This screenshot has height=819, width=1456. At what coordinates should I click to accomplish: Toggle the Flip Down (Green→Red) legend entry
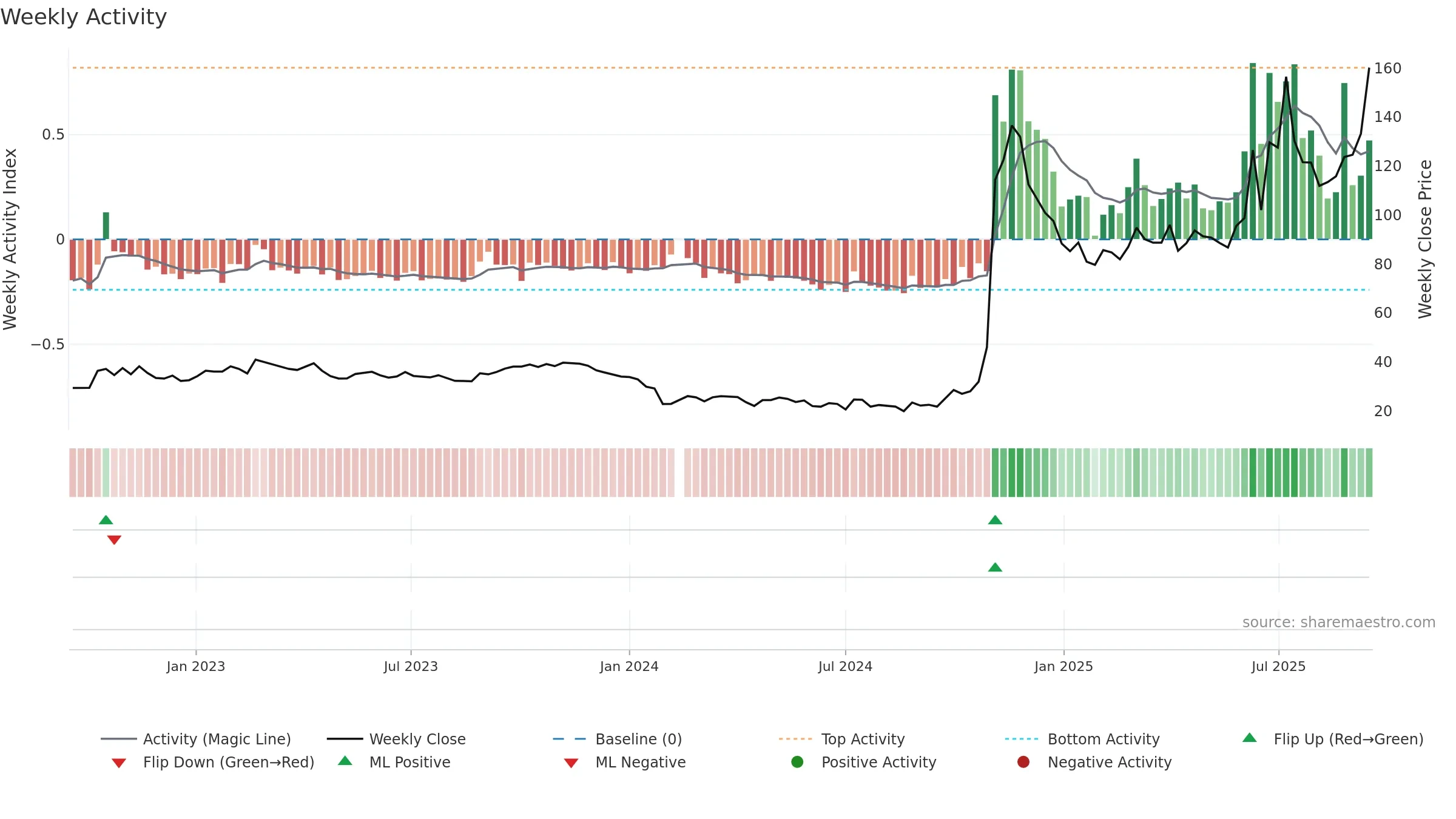(213, 762)
